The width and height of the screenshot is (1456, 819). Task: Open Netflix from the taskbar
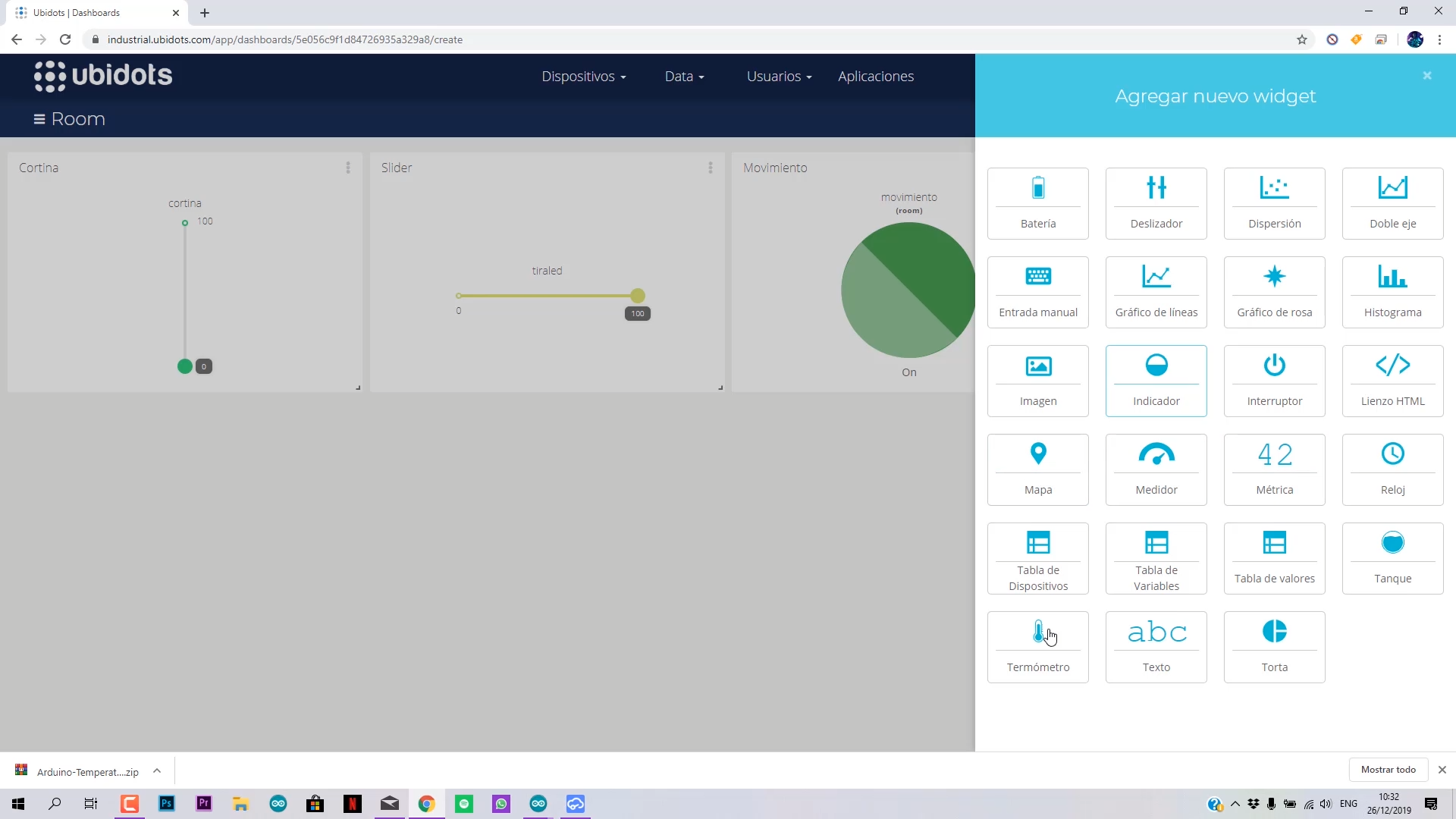click(353, 804)
